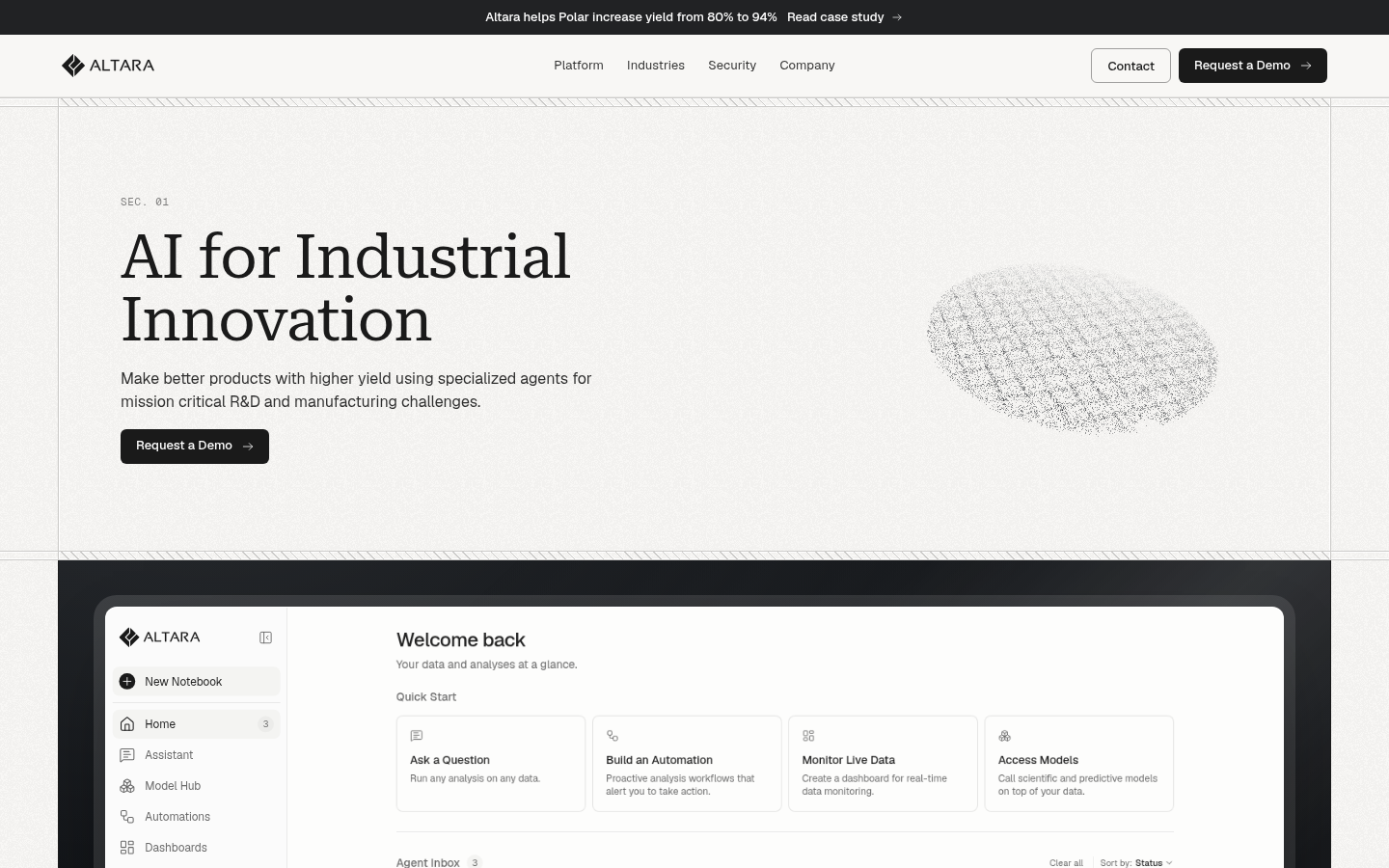
Task: Open the Industries menu
Action: [x=656, y=66]
